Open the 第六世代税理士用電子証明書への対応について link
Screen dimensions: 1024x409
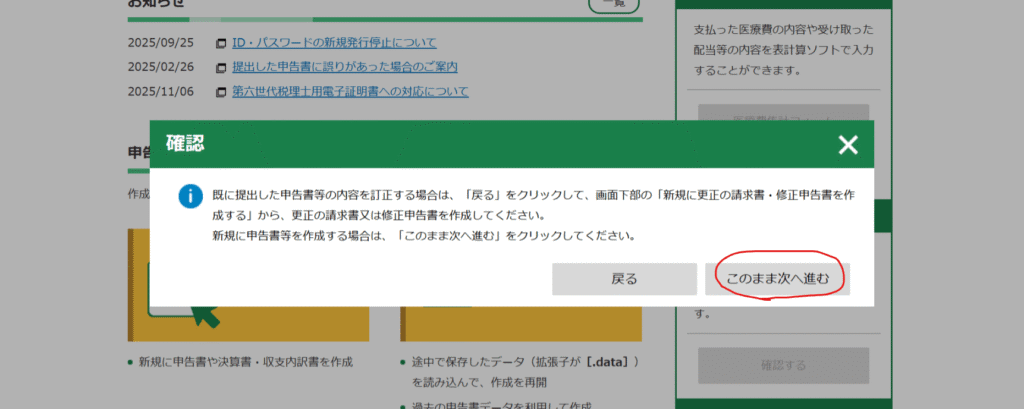[350, 92]
